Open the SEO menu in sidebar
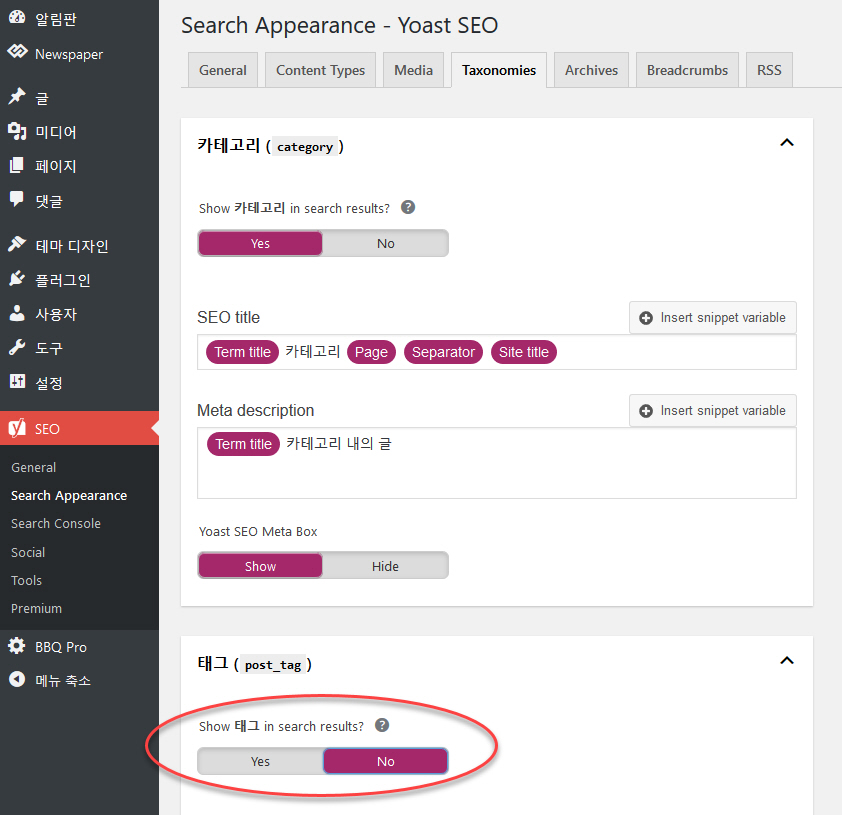 (79, 428)
